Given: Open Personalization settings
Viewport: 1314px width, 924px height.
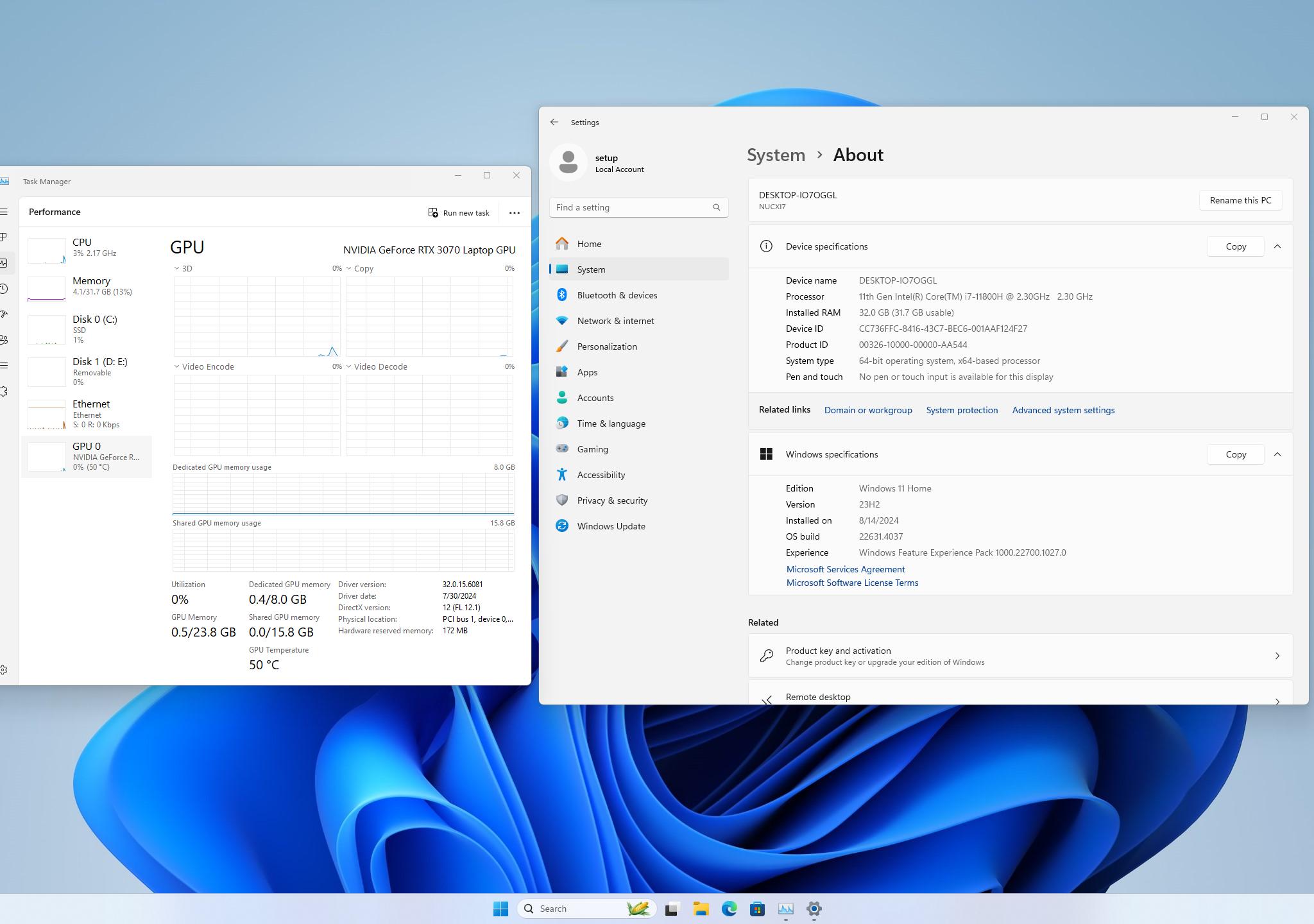Looking at the screenshot, I should pos(638,346).
